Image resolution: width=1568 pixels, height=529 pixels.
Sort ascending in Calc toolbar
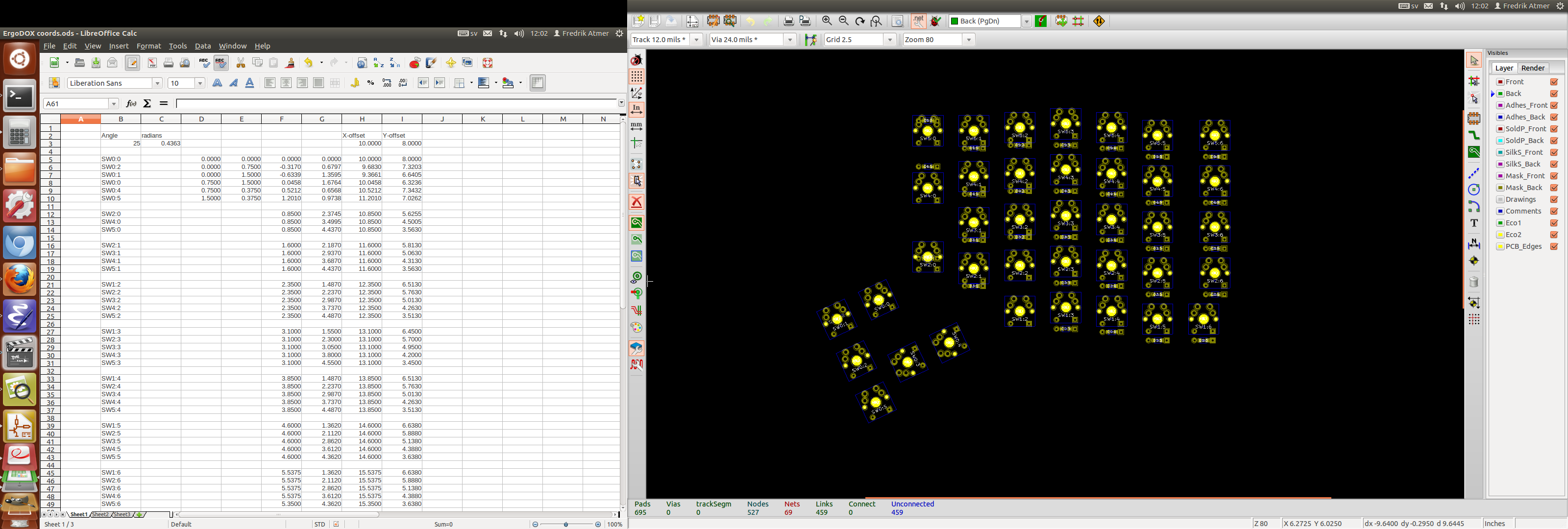tap(377, 63)
